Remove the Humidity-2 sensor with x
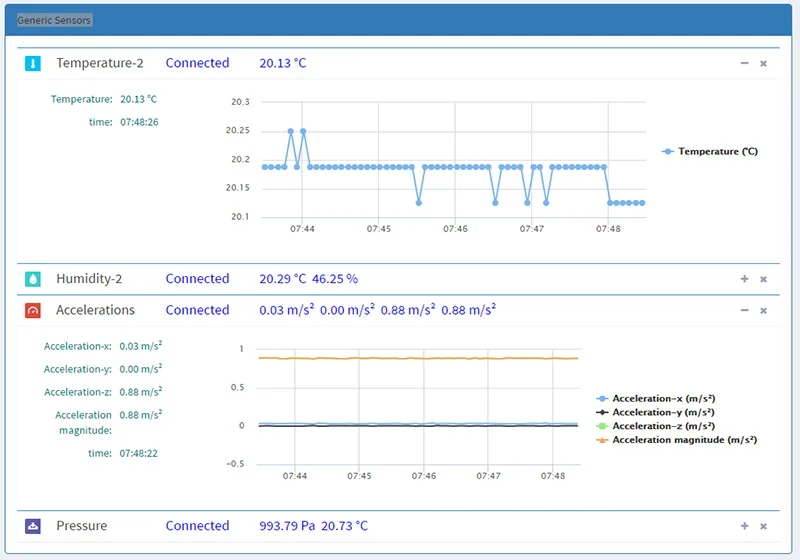800x560 pixels. pyautogui.click(x=763, y=279)
